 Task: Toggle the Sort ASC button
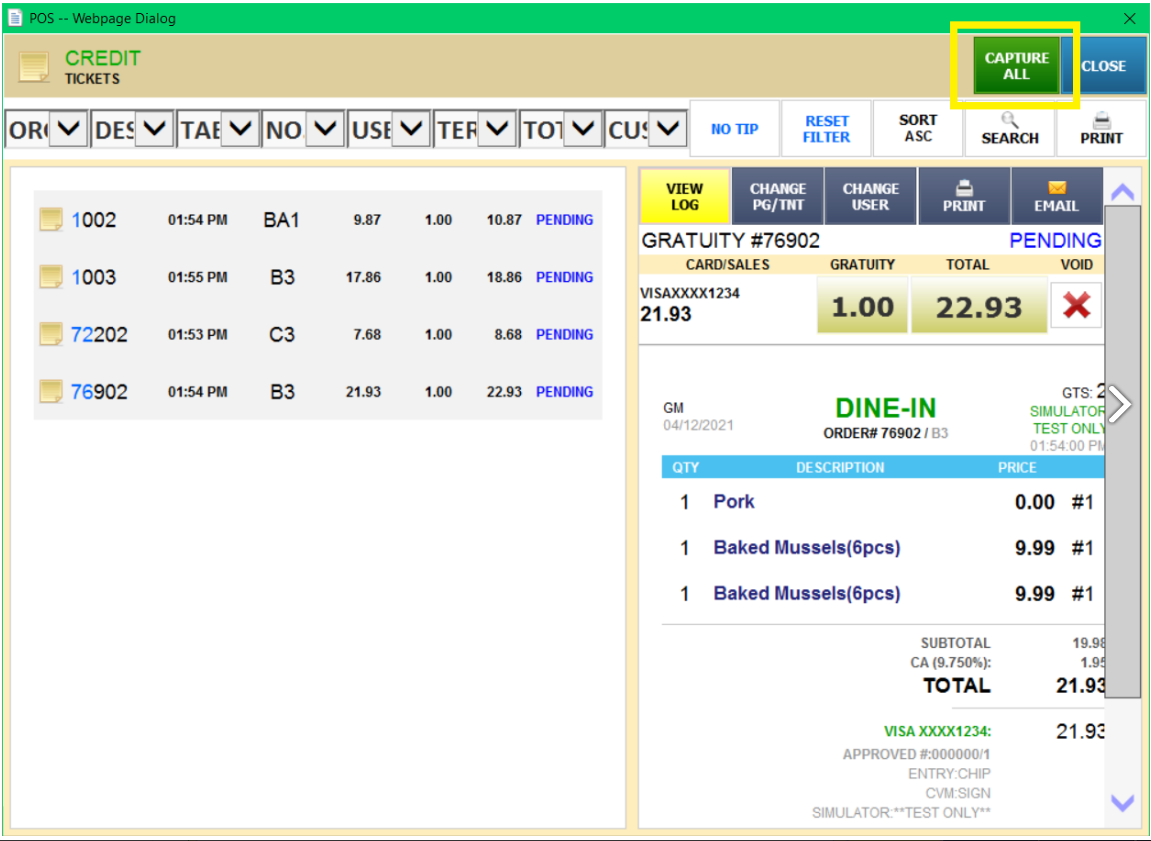click(918, 129)
